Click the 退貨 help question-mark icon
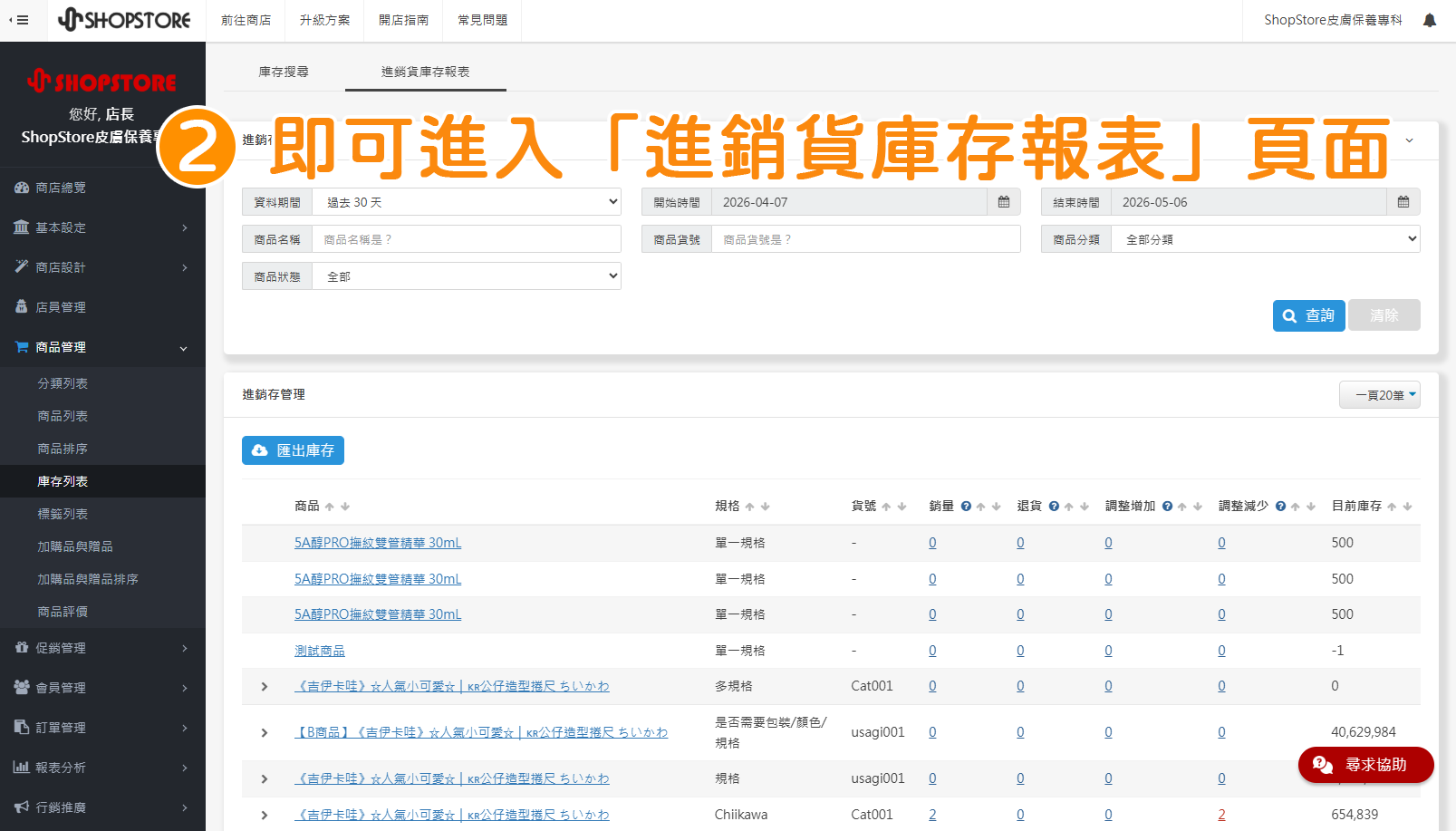Image resolution: width=1456 pixels, height=831 pixels. point(1054,507)
